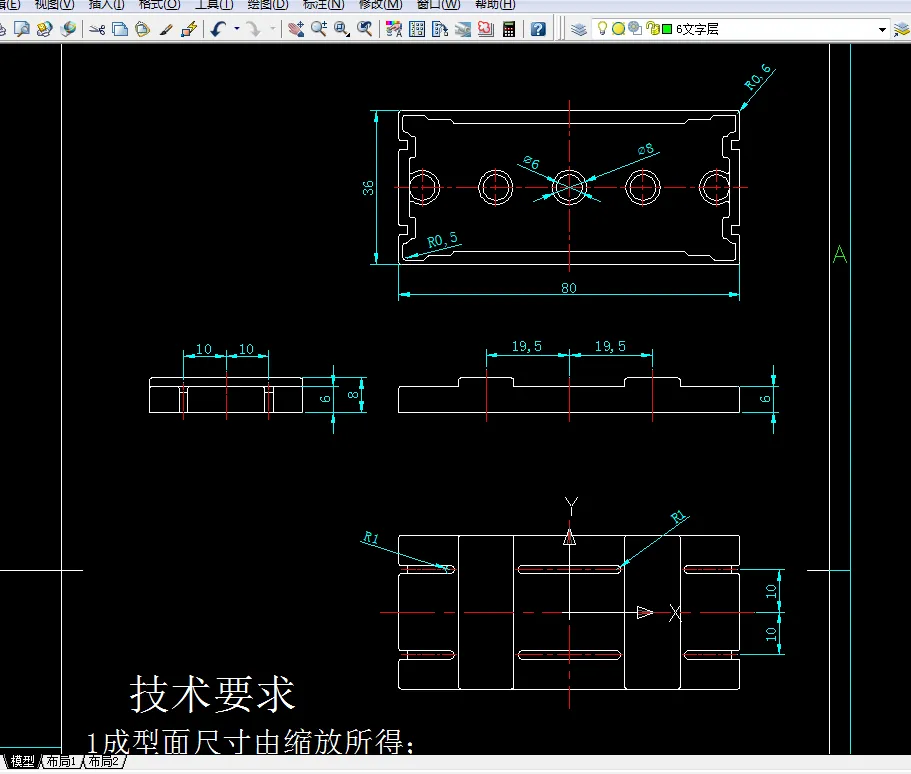Image resolution: width=911 pixels, height=774 pixels.
Task: Select the green letter A marker
Action: [x=840, y=254]
